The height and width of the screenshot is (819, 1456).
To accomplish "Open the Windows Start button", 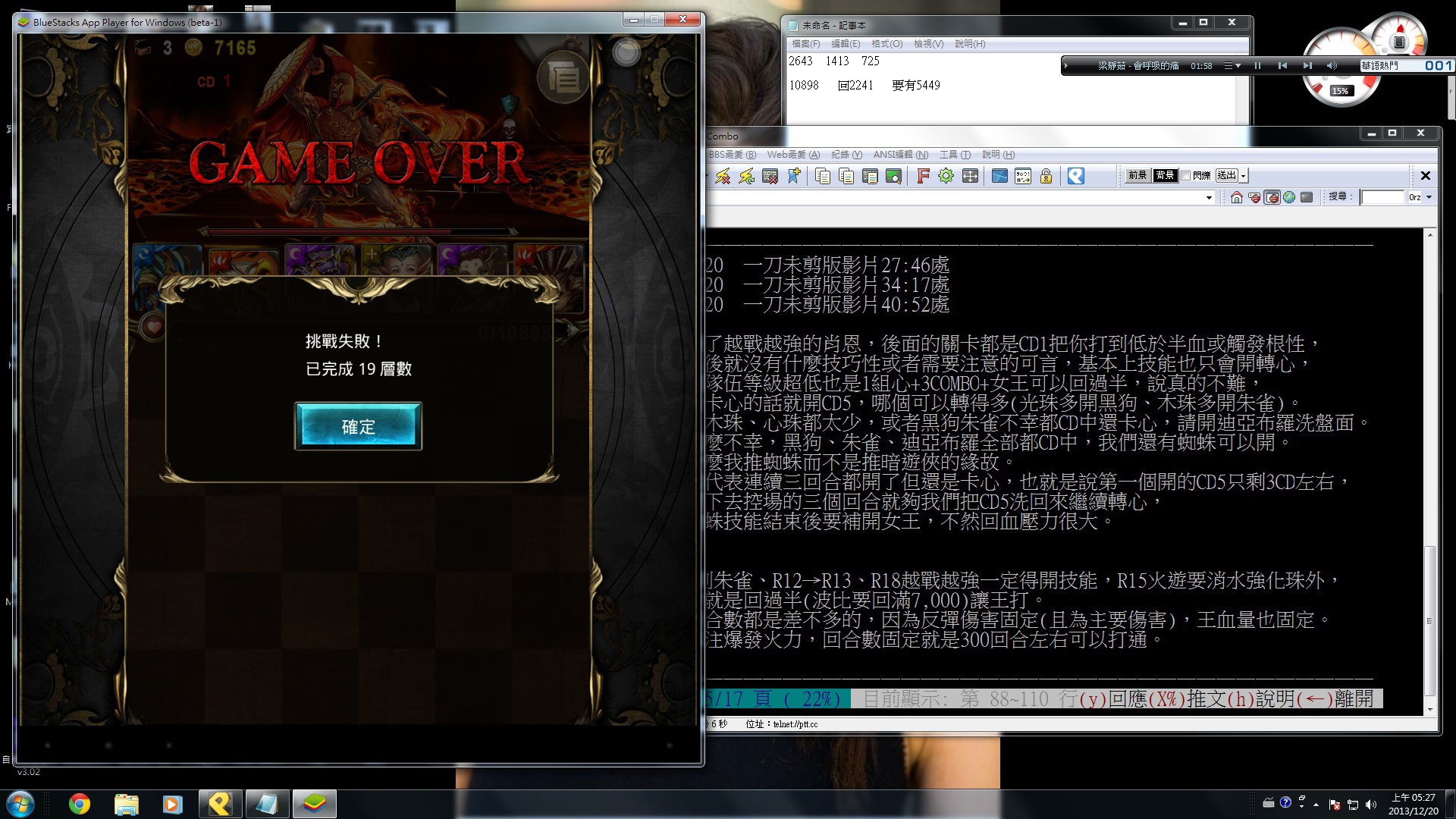I will coord(20,803).
